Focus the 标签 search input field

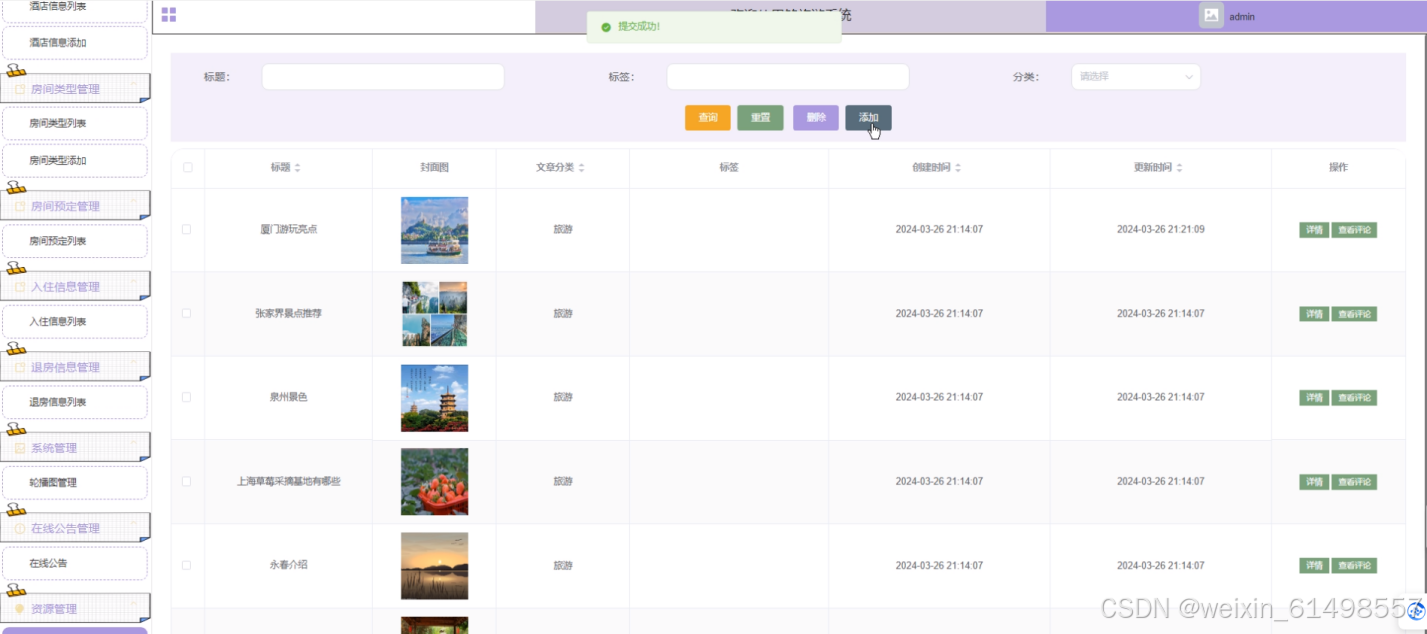click(x=788, y=77)
